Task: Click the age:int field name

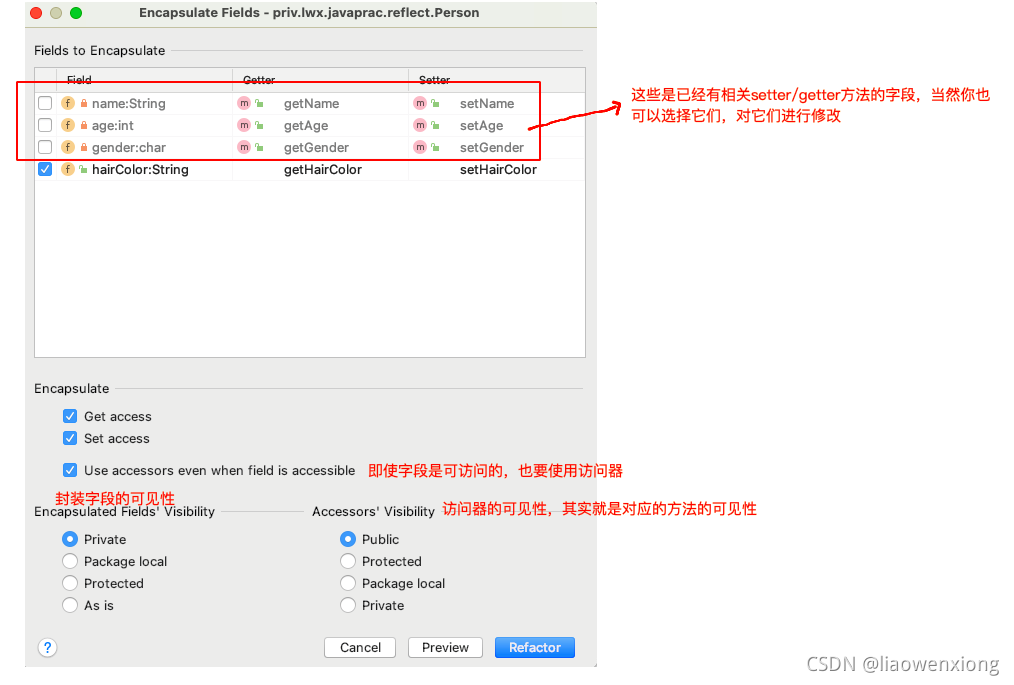Action: pyautogui.click(x=113, y=125)
